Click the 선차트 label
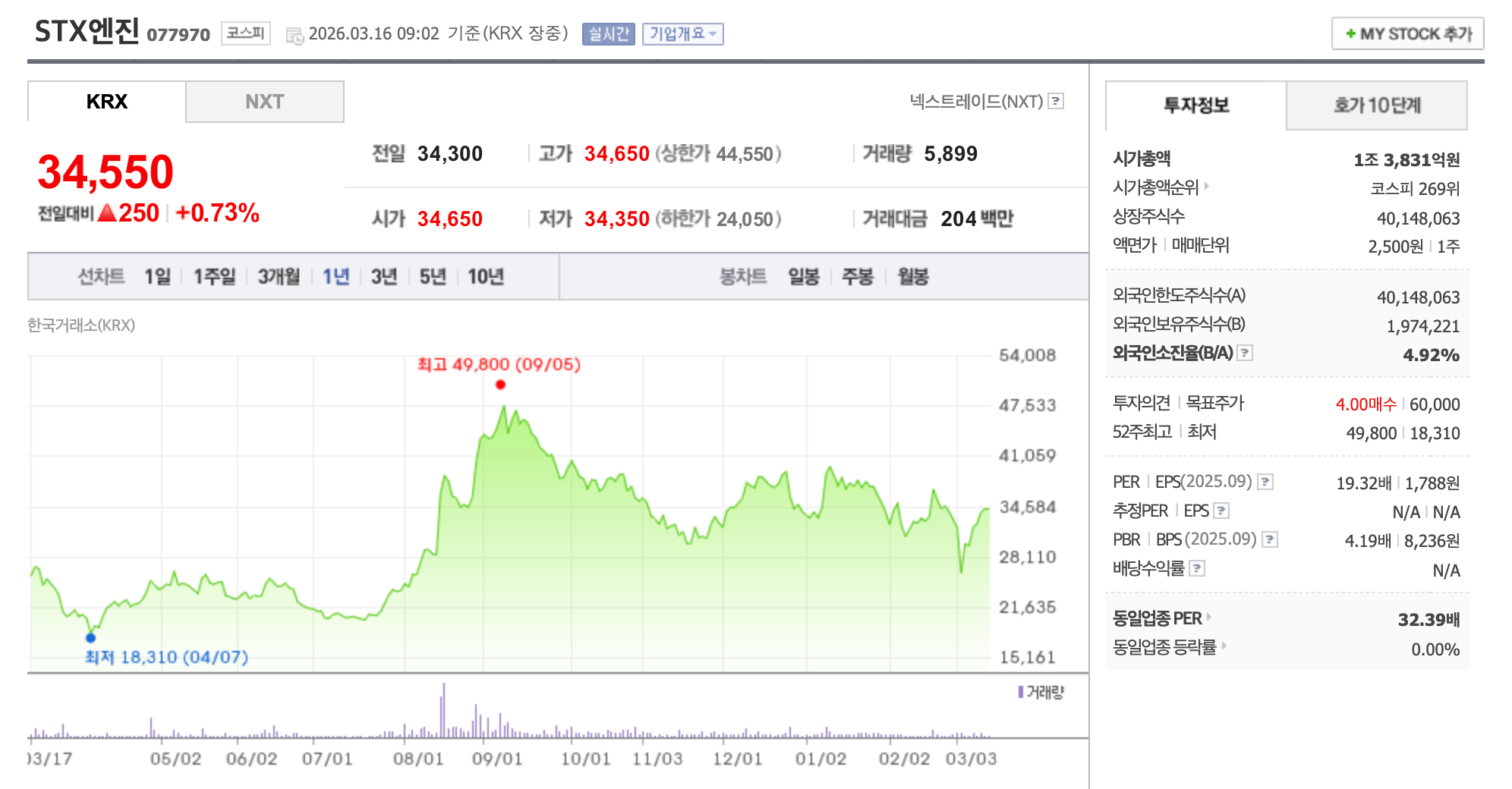This screenshot has width=1512, height=789. tap(101, 277)
